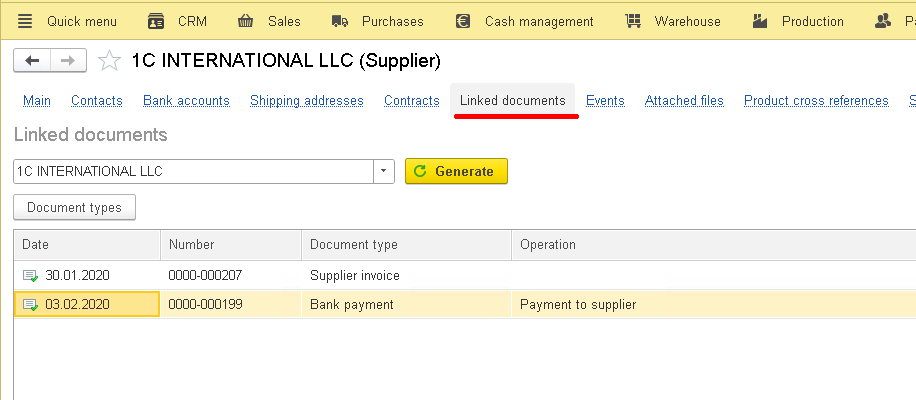Click the Cash management euro icon

[462, 21]
